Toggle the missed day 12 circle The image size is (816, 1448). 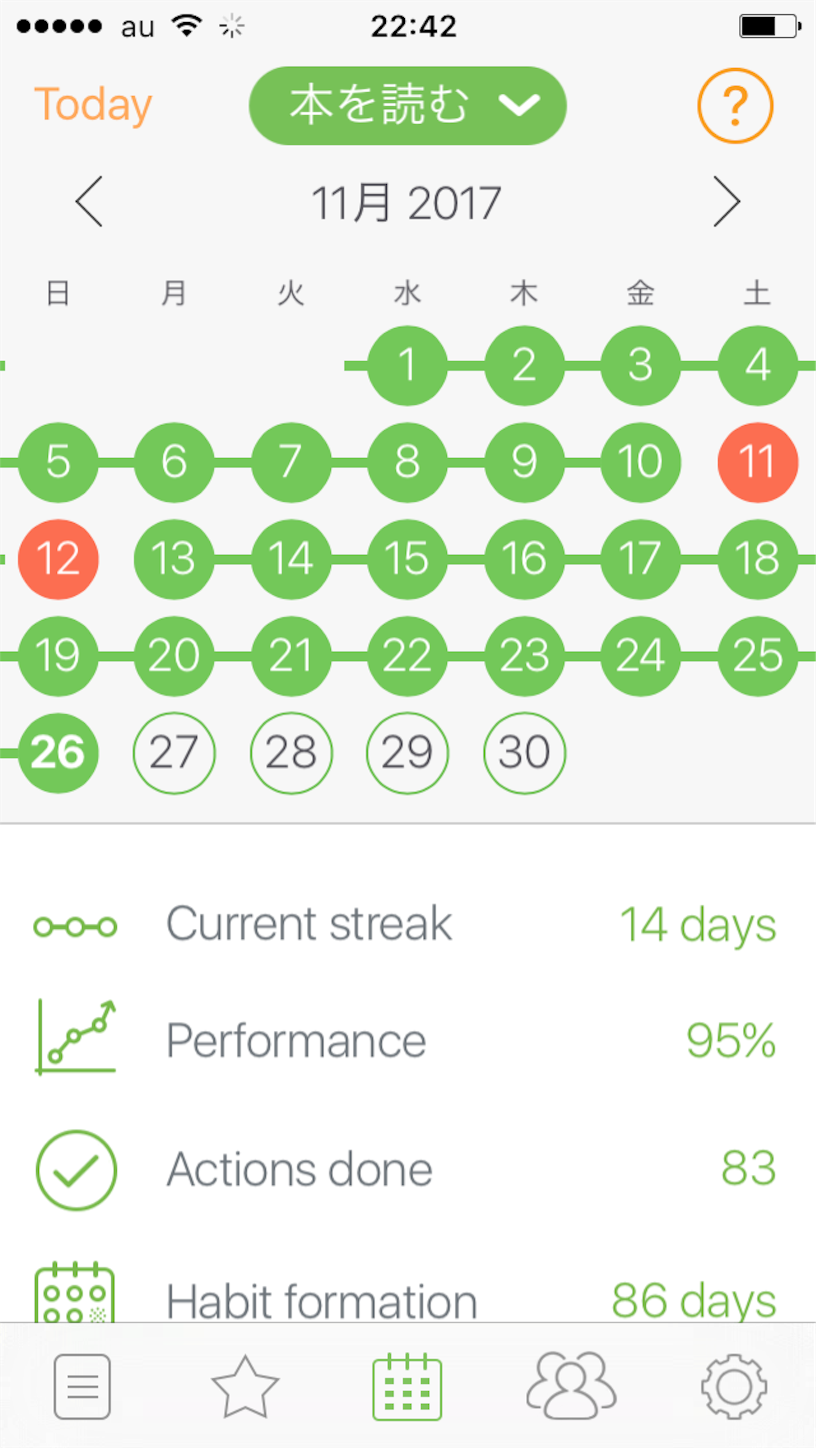point(58,558)
